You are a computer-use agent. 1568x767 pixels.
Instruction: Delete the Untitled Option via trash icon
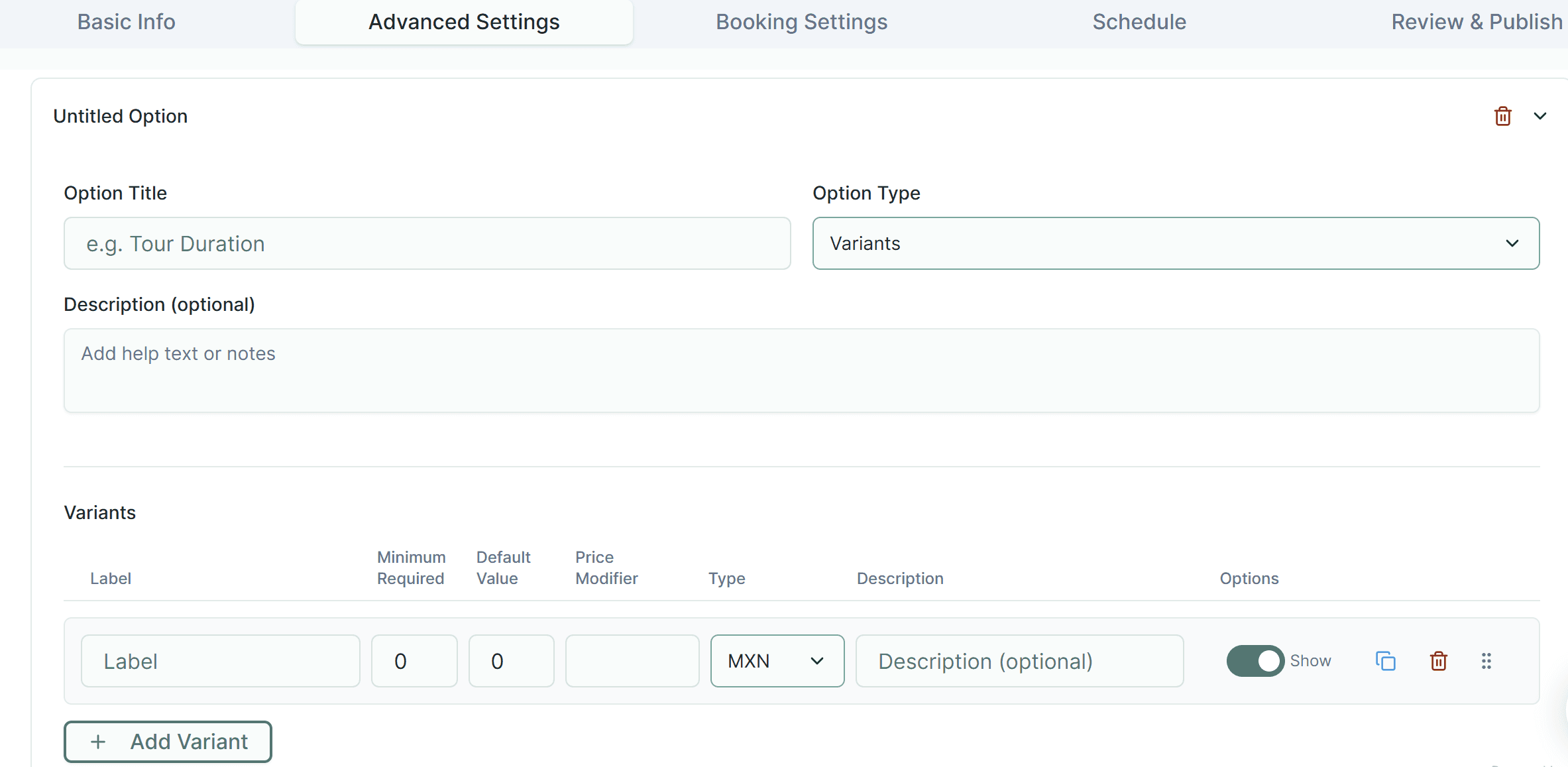pyautogui.click(x=1502, y=116)
